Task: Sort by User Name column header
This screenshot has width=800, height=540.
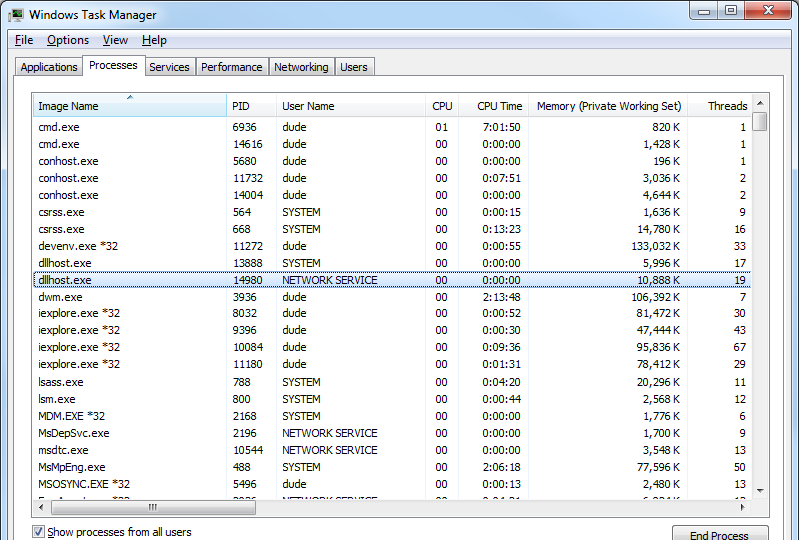Action: (x=351, y=106)
